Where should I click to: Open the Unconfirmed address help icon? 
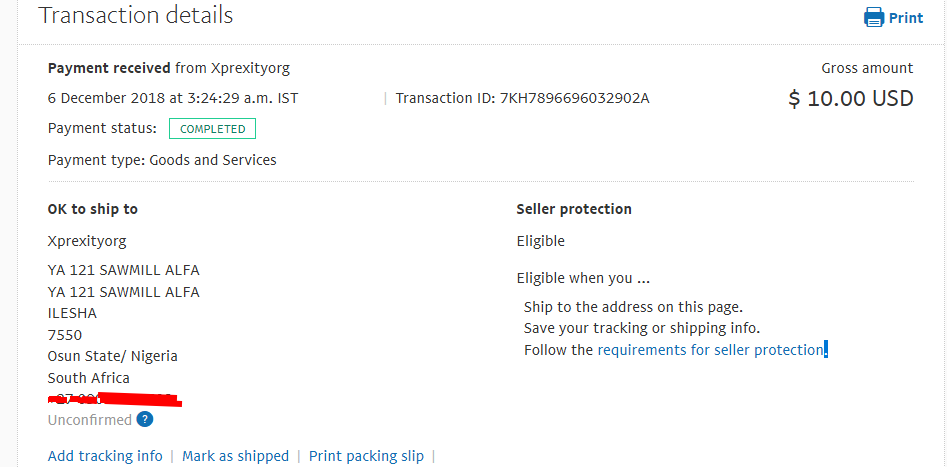tap(144, 419)
